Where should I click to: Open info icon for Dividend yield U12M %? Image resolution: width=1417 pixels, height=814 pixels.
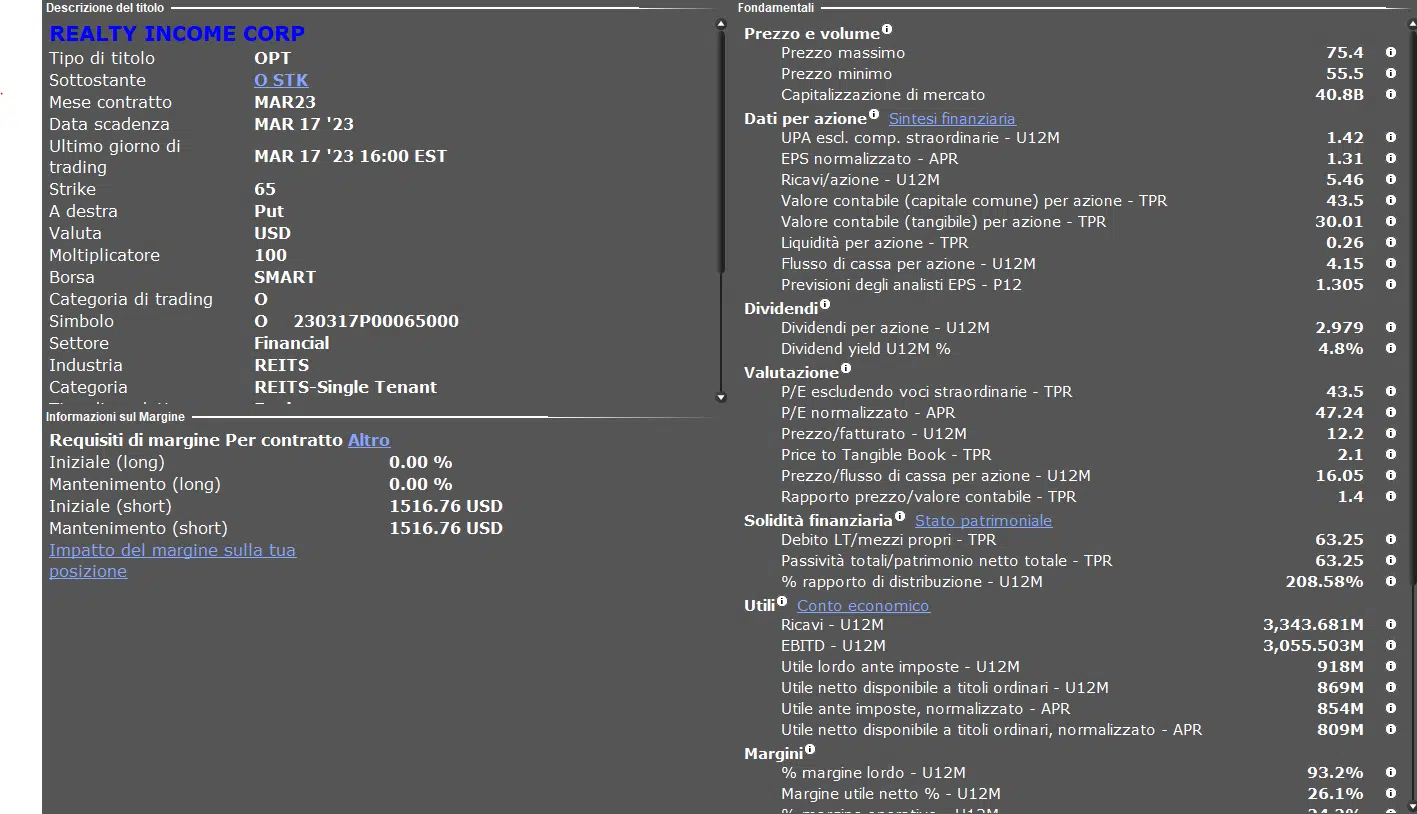click(1390, 349)
